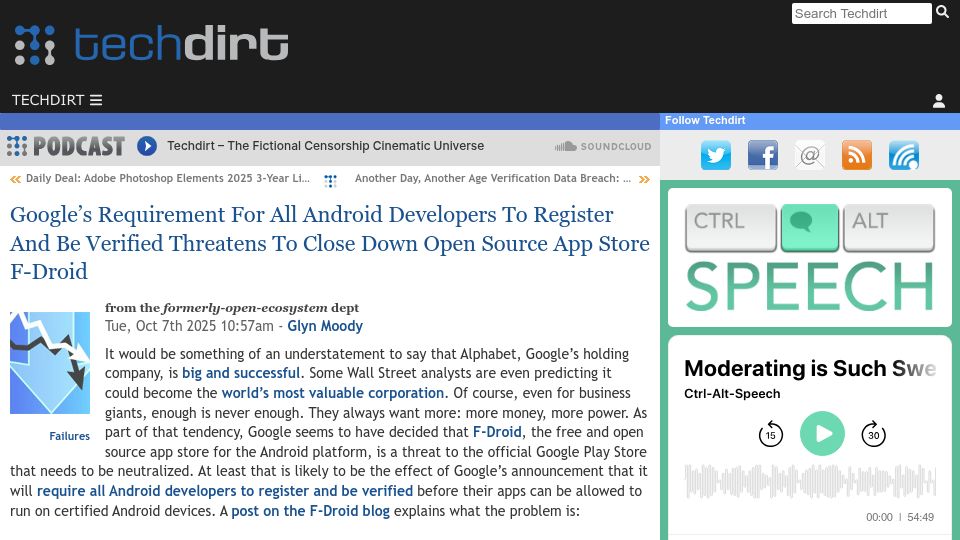Play the Ctrl-Alt-Speech episode

point(822,433)
